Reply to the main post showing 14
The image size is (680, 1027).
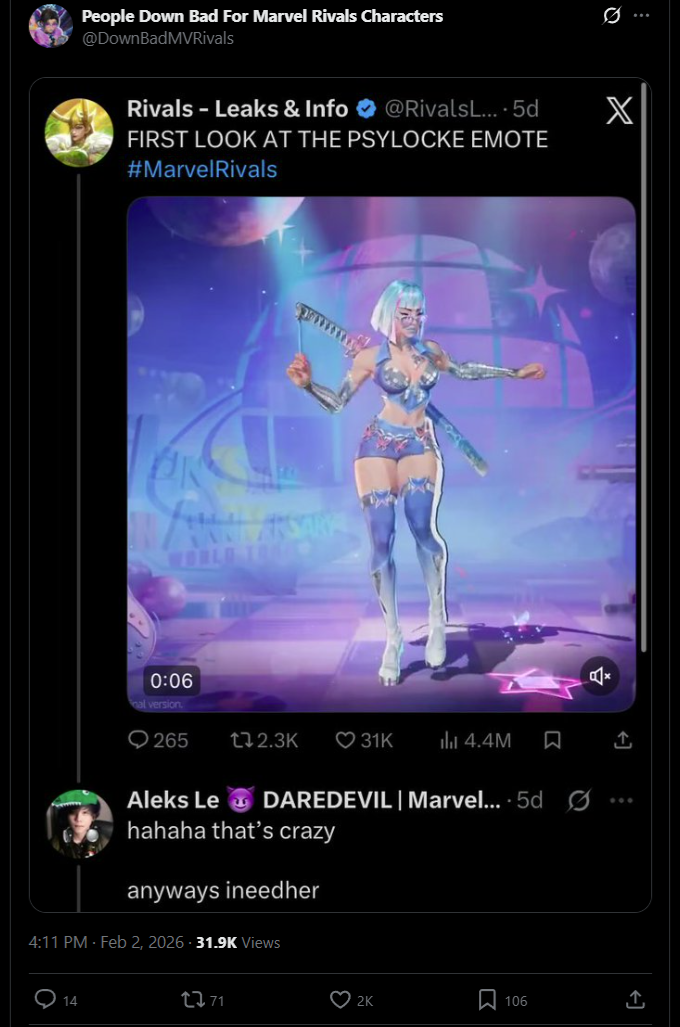click(x=56, y=999)
